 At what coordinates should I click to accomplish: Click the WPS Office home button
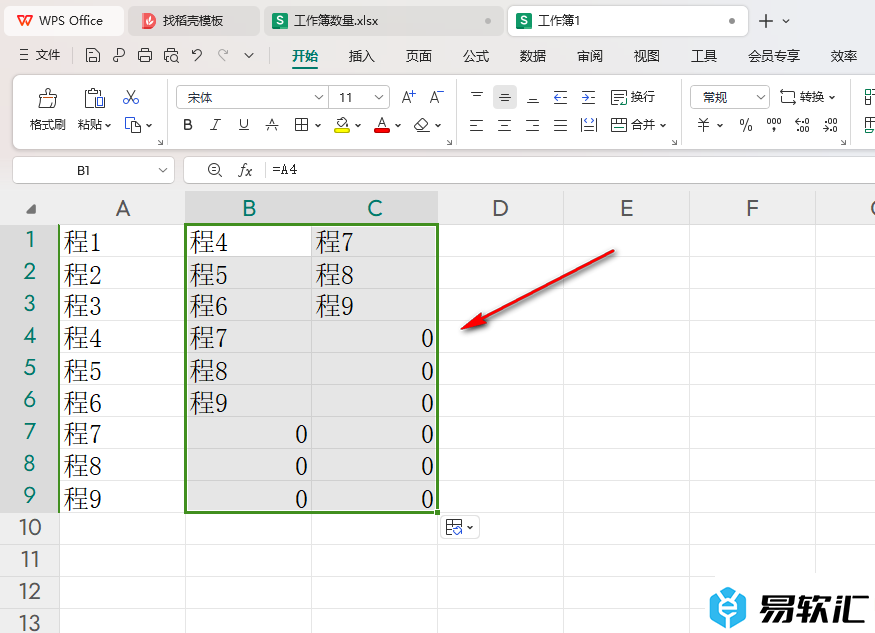64,21
